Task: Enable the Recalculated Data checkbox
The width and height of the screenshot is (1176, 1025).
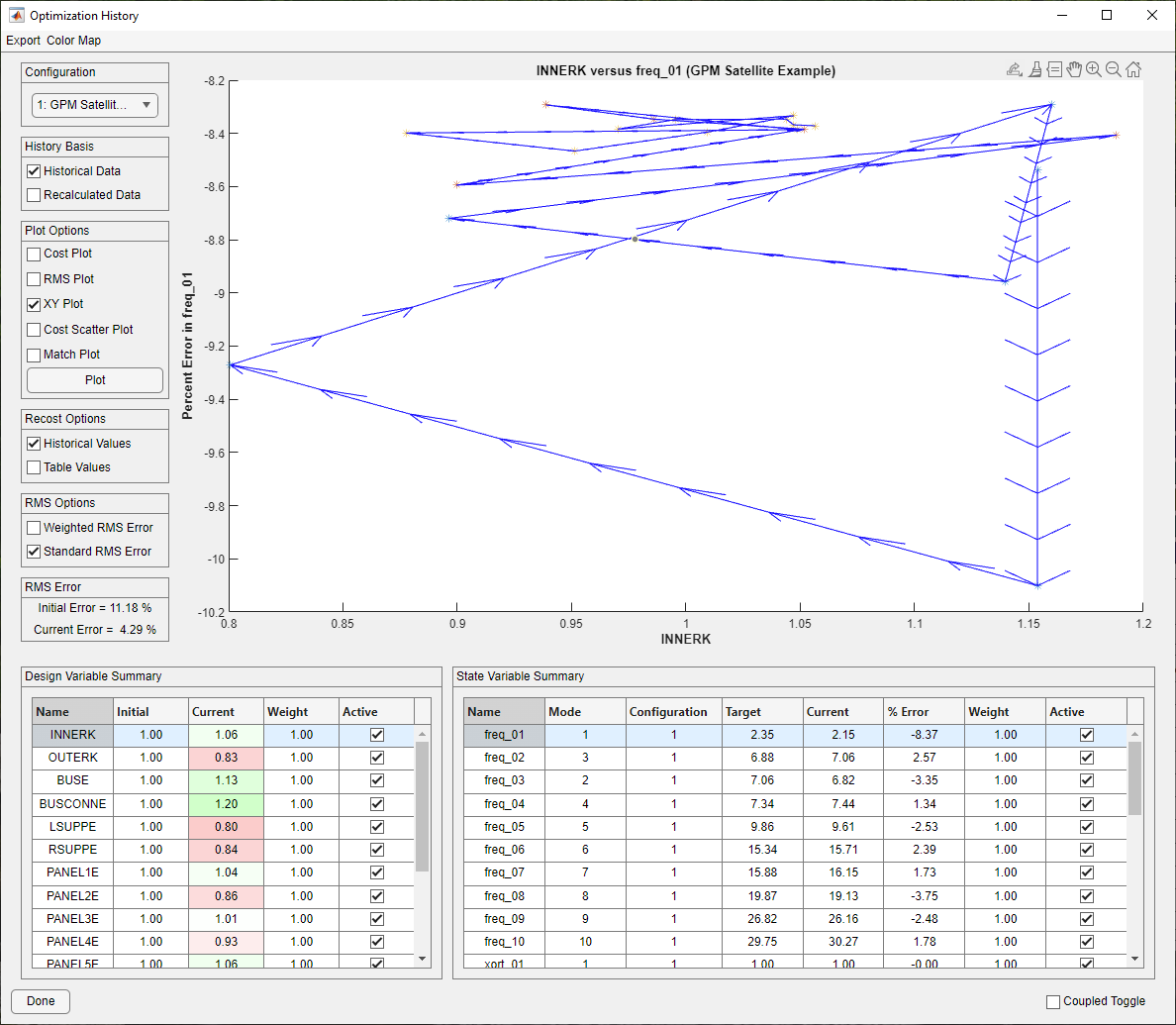Action: (34, 195)
